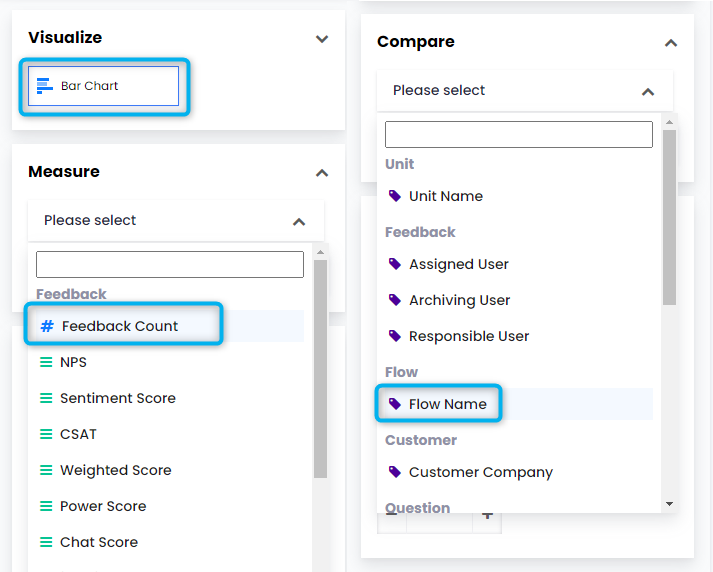Click the Measure dropdown search field
Viewport: 713px width, 572px height.
click(x=170, y=264)
